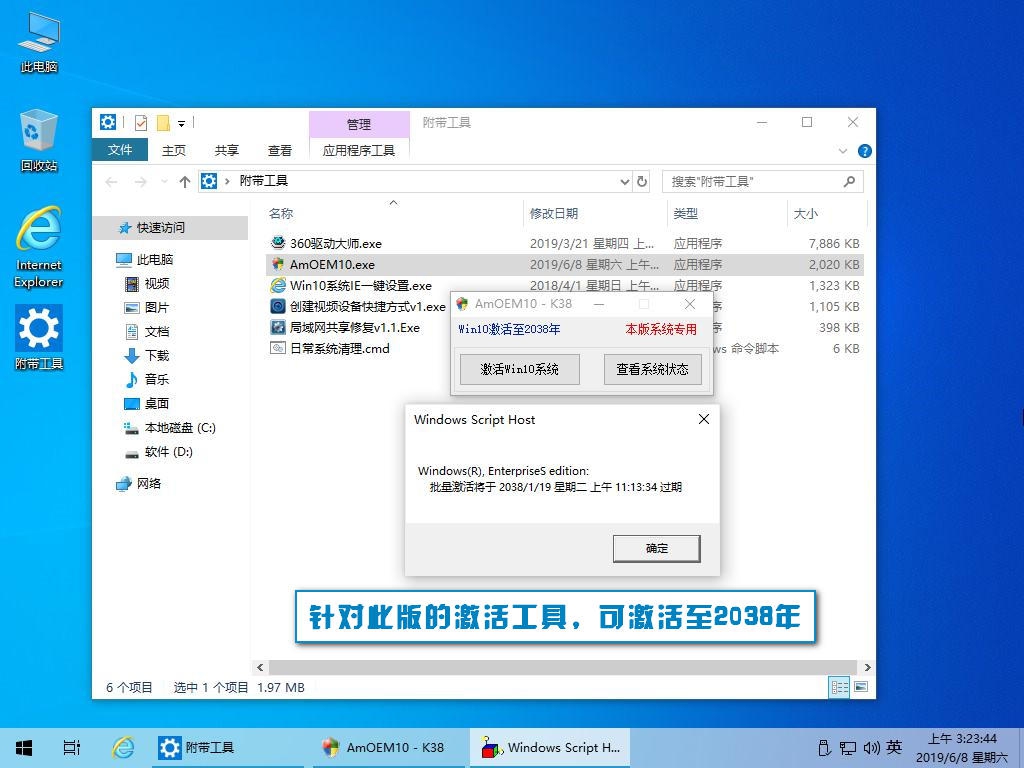Screen dimensions: 1024x768
Task: Click the properties checkmark quick access icon
Action: coord(140,123)
